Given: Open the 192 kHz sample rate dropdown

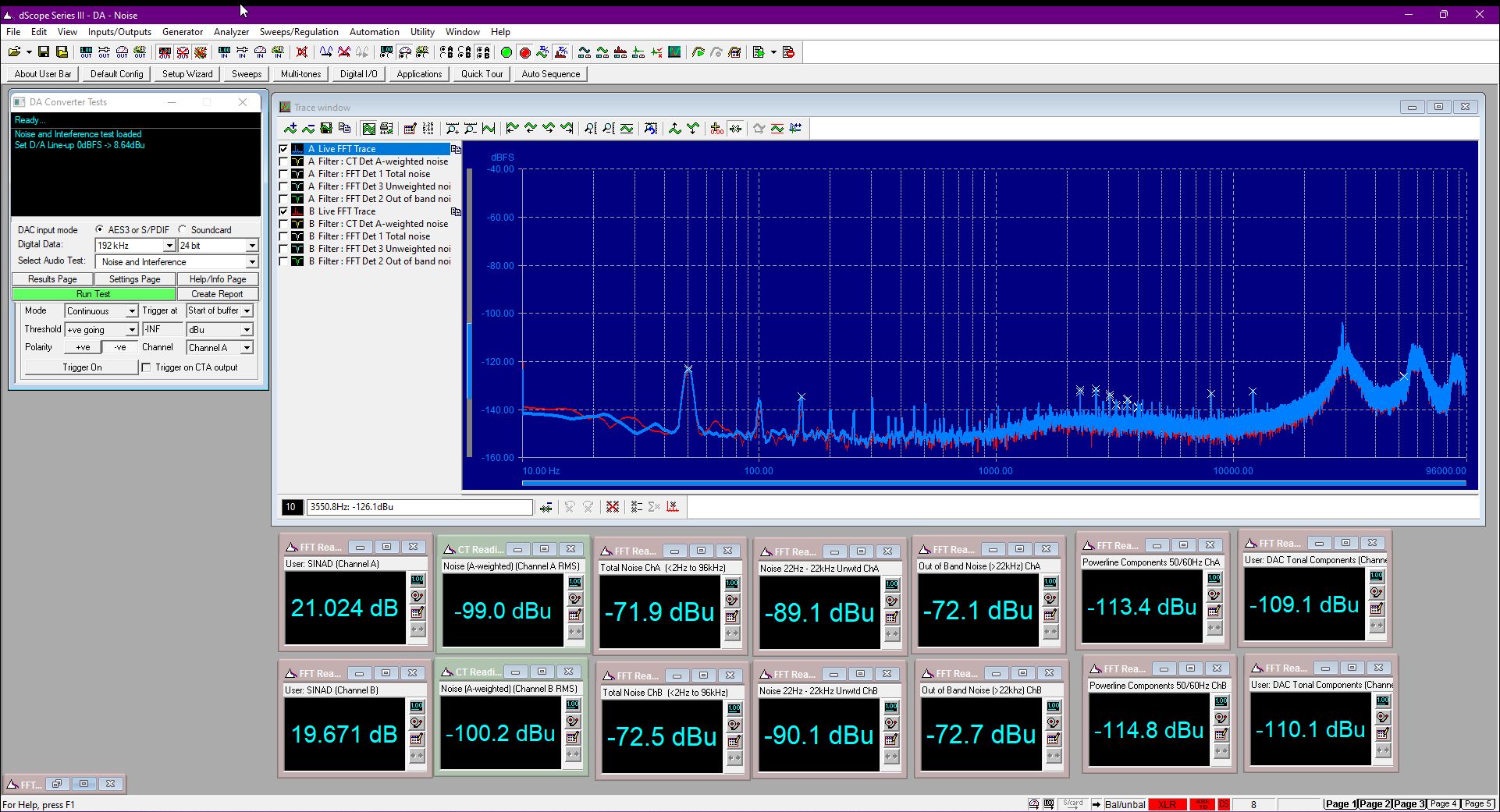Looking at the screenshot, I should click(169, 246).
